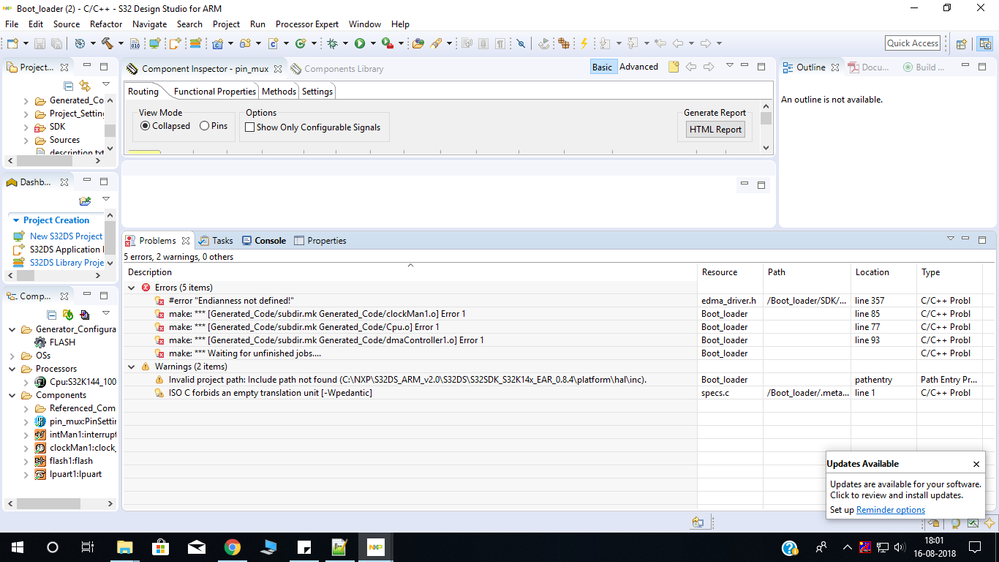Open Problems view menu dropdown
999x562 pixels.
click(950, 239)
